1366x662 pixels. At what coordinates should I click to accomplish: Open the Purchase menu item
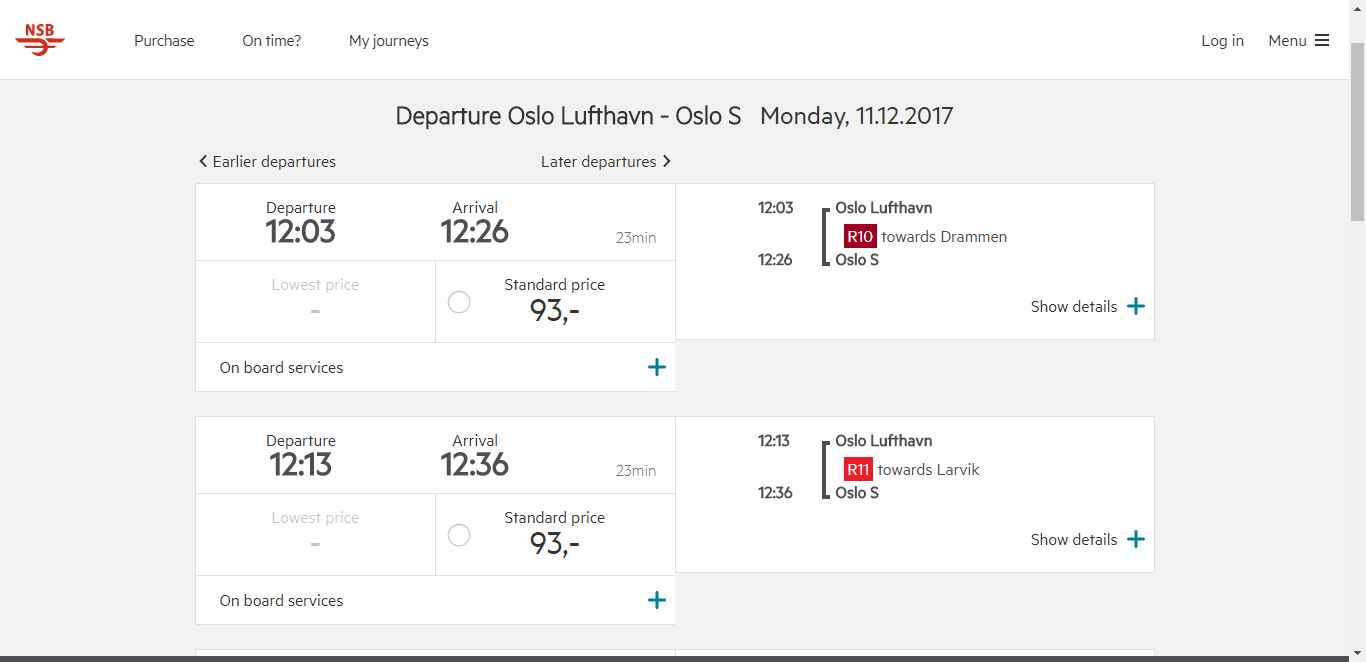point(164,41)
